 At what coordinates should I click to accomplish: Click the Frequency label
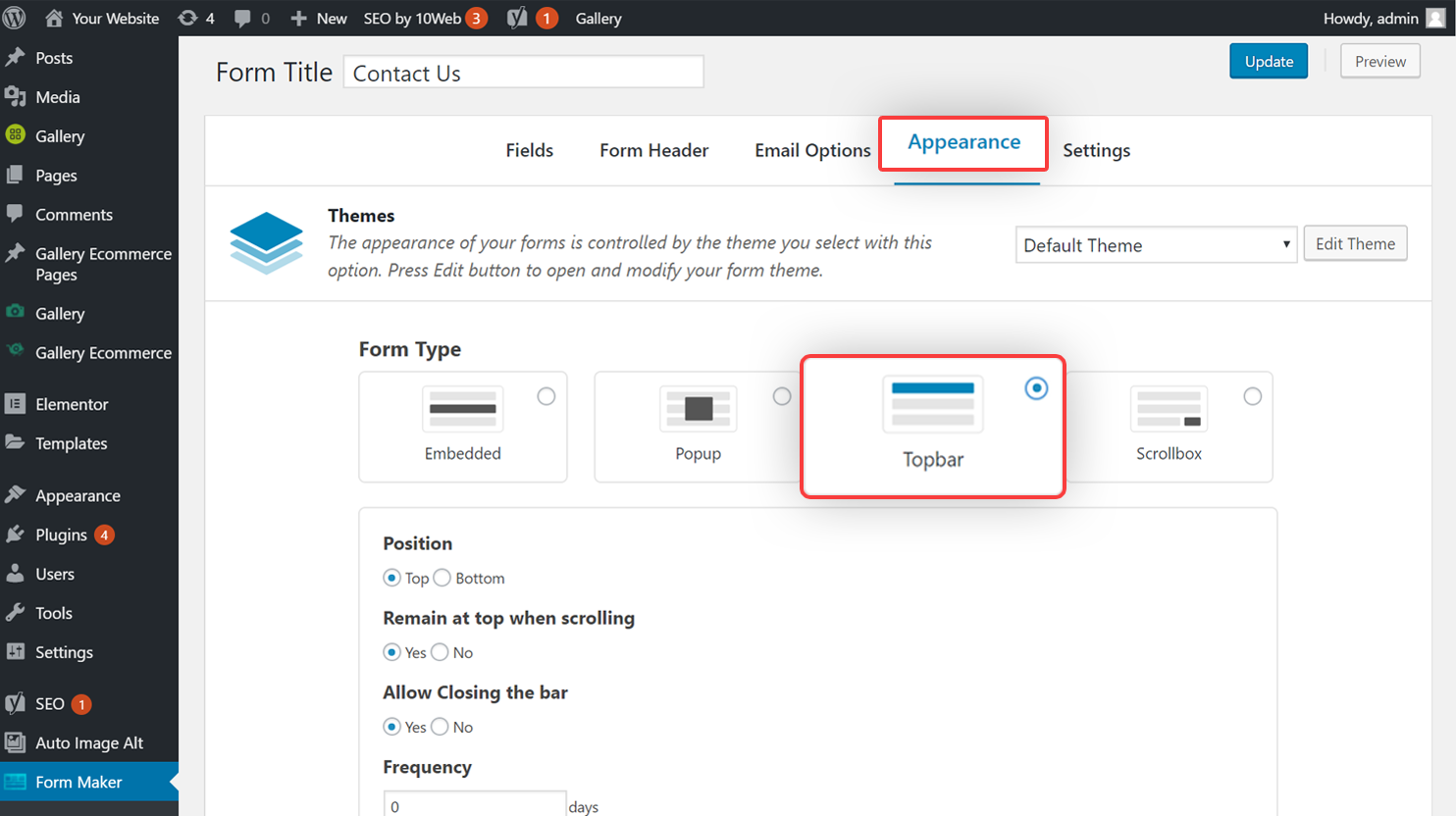coord(428,767)
